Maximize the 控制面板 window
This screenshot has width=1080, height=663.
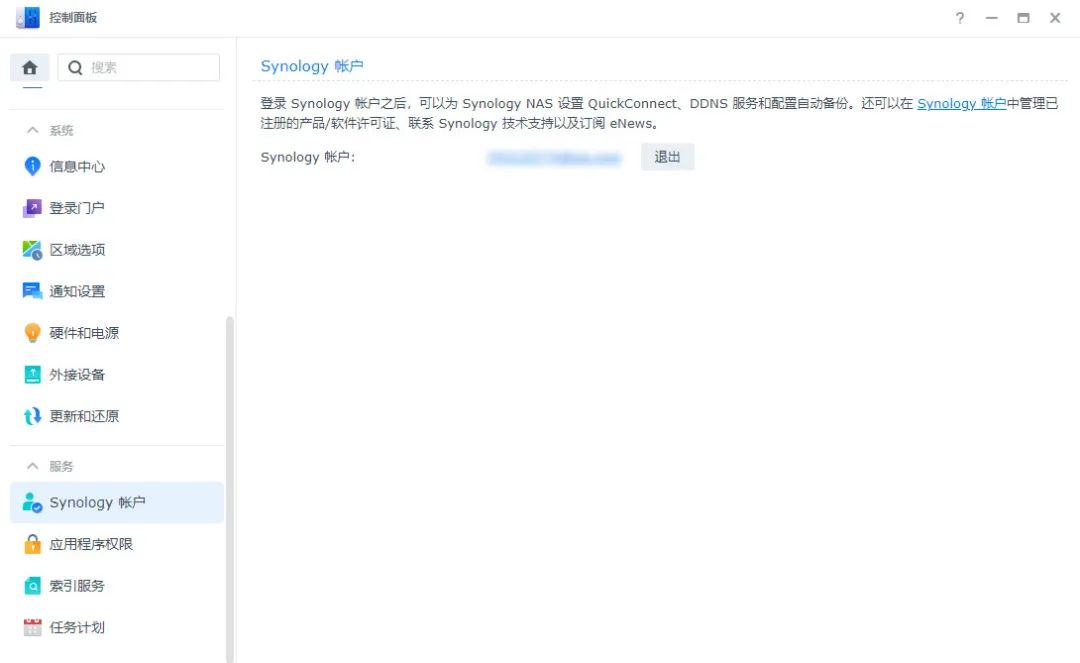tap(1024, 18)
